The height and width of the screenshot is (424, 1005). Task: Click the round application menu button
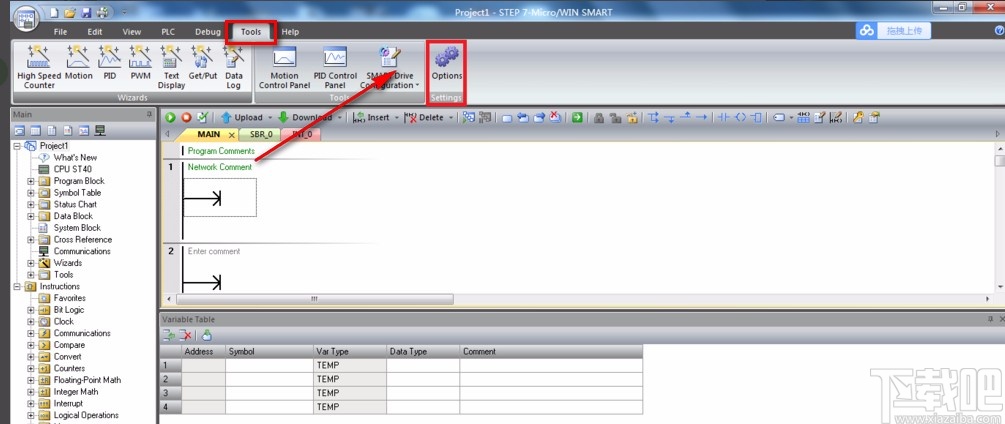point(25,18)
